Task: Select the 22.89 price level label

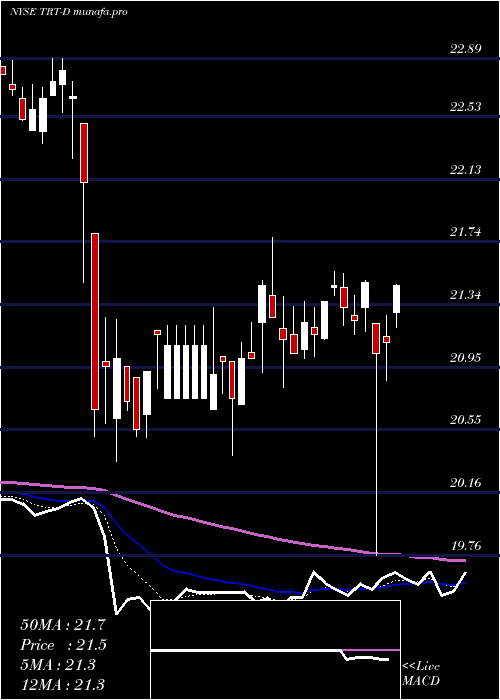Action: click(x=466, y=48)
